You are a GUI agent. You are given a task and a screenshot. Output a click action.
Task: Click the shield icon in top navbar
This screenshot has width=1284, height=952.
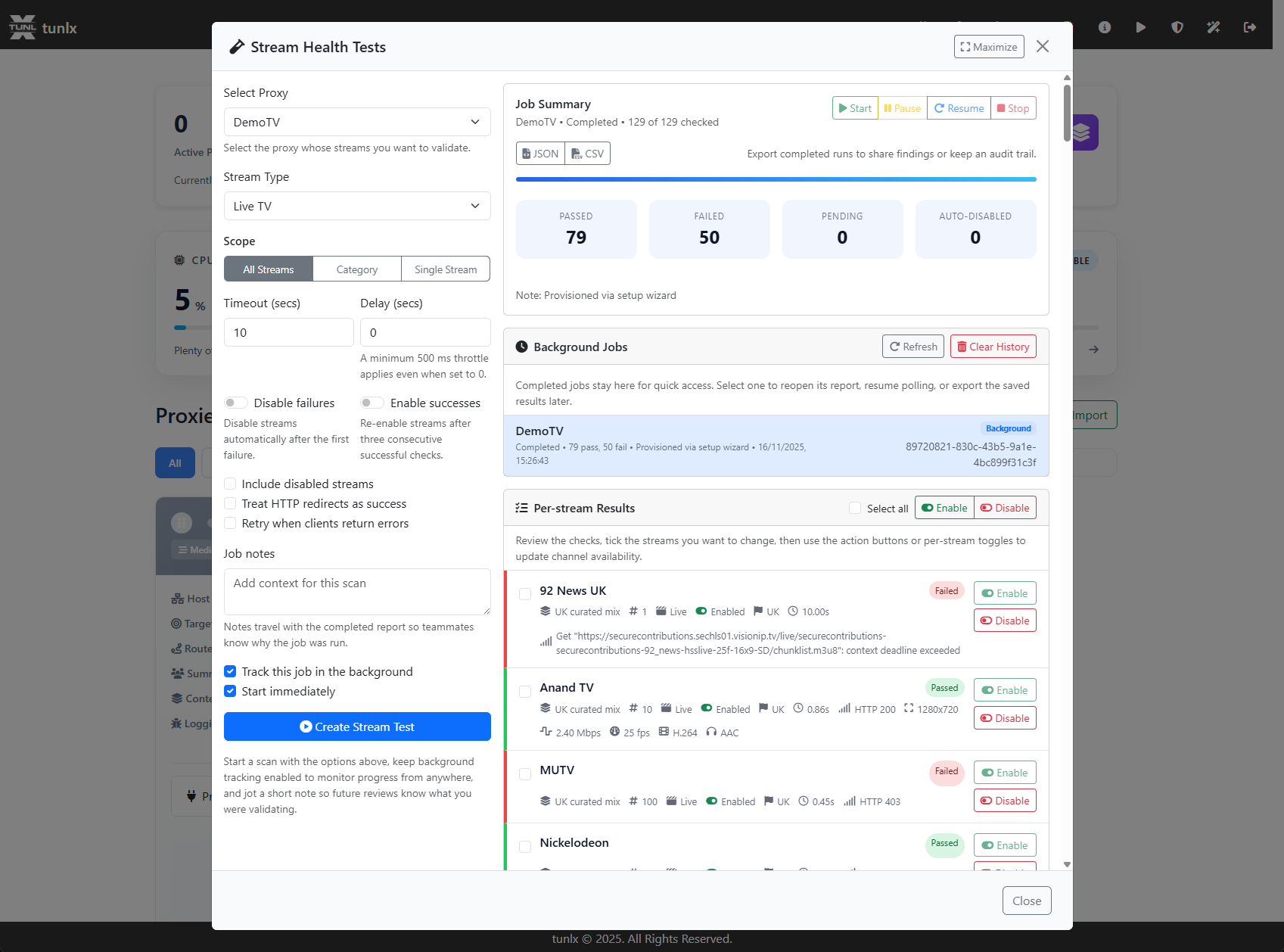click(x=1177, y=27)
